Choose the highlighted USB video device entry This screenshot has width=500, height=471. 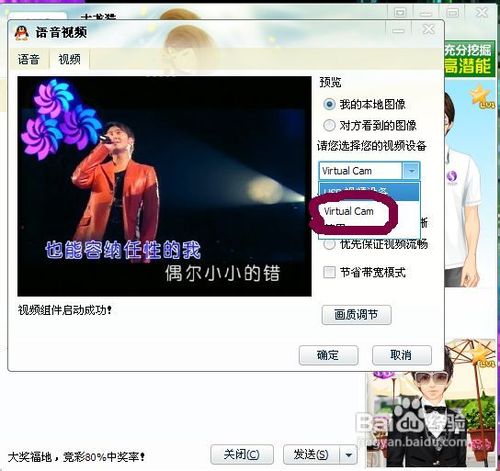click(x=369, y=192)
